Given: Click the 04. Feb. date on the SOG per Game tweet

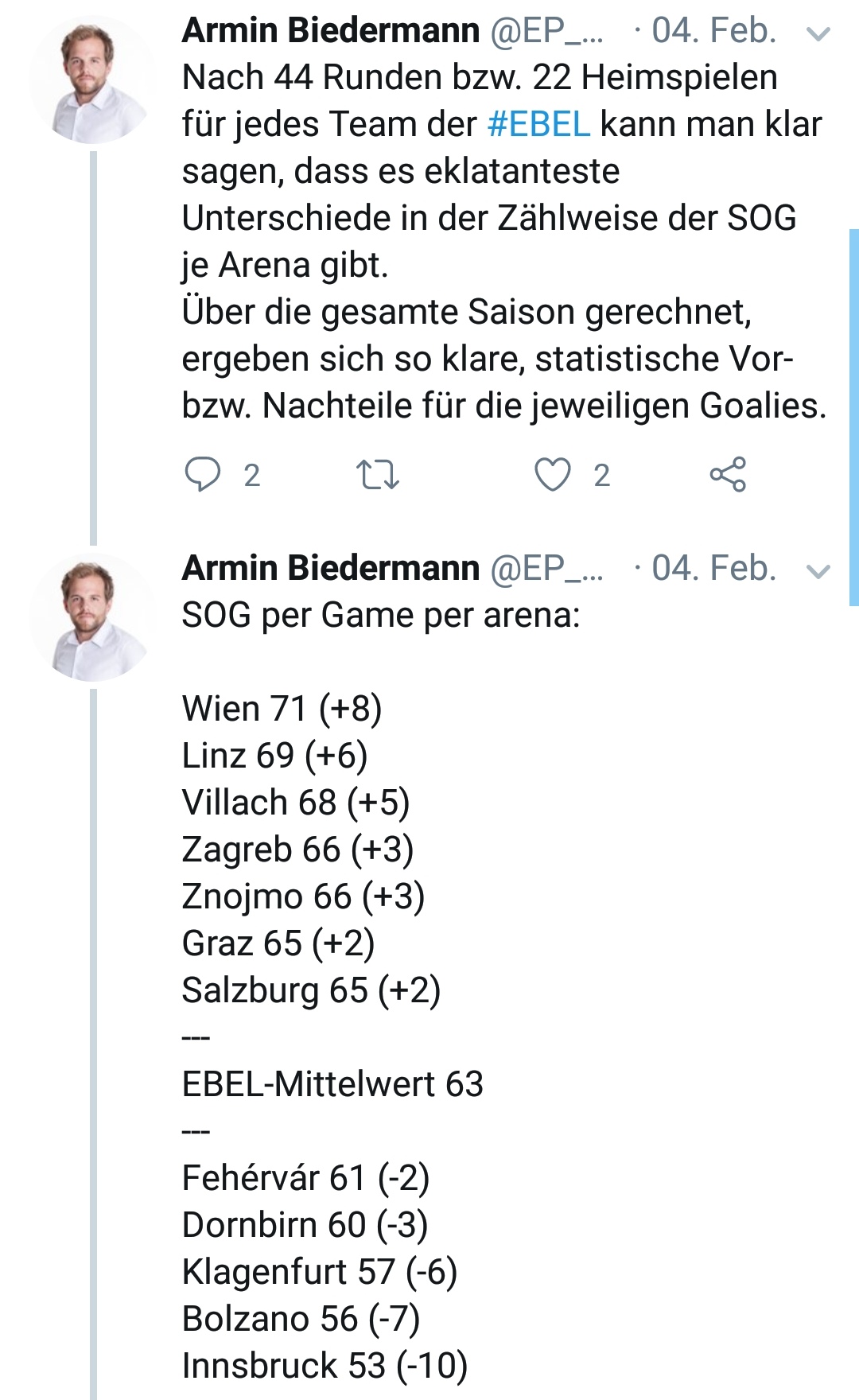Looking at the screenshot, I should pyautogui.click(x=713, y=568).
